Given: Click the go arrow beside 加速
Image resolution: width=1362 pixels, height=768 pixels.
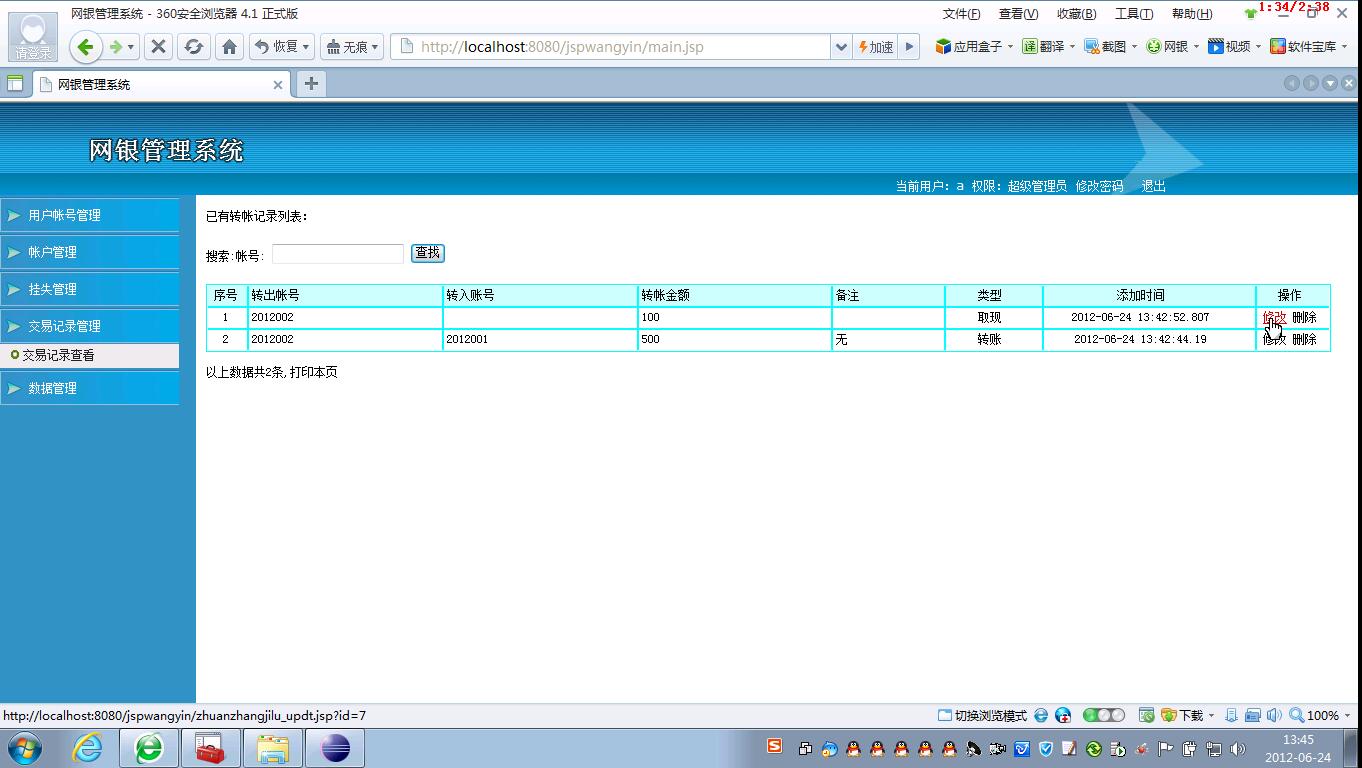Looking at the screenshot, I should tap(909, 47).
